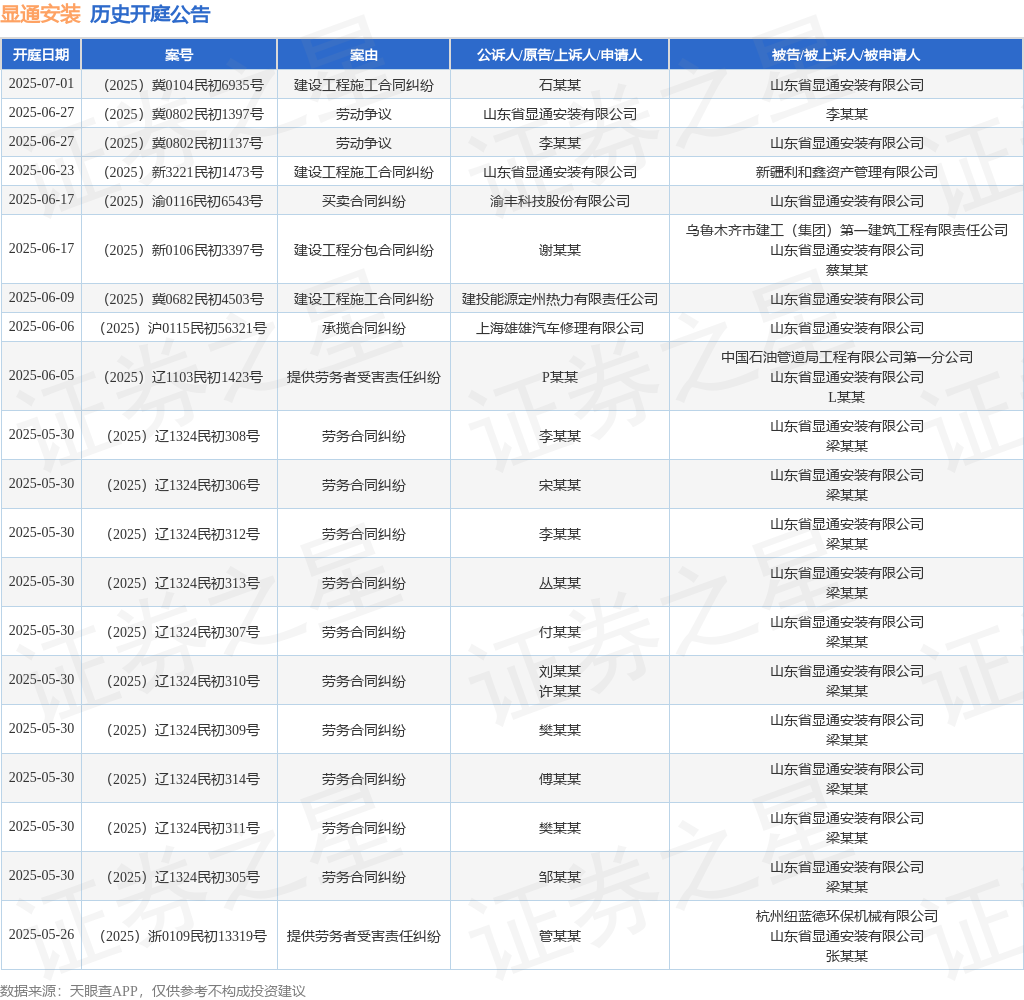Select plaintiff 渝丰科技股份有限公司
The image size is (1024, 1000).
560,201
